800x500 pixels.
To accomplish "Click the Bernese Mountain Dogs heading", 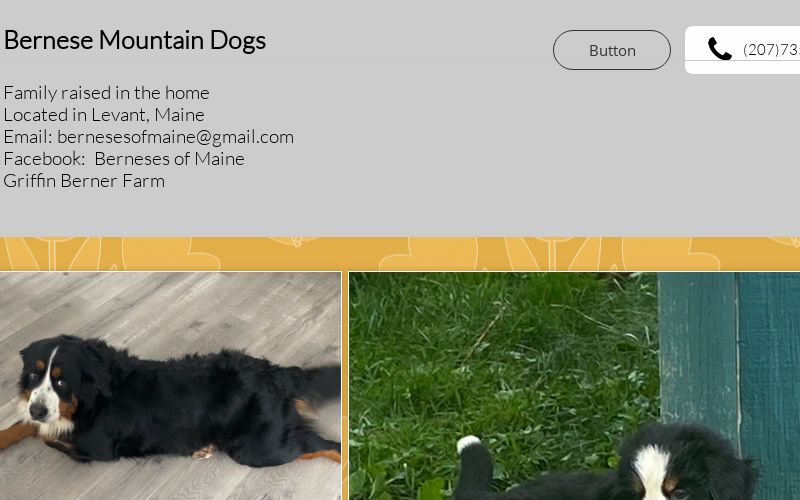I will 135,40.
